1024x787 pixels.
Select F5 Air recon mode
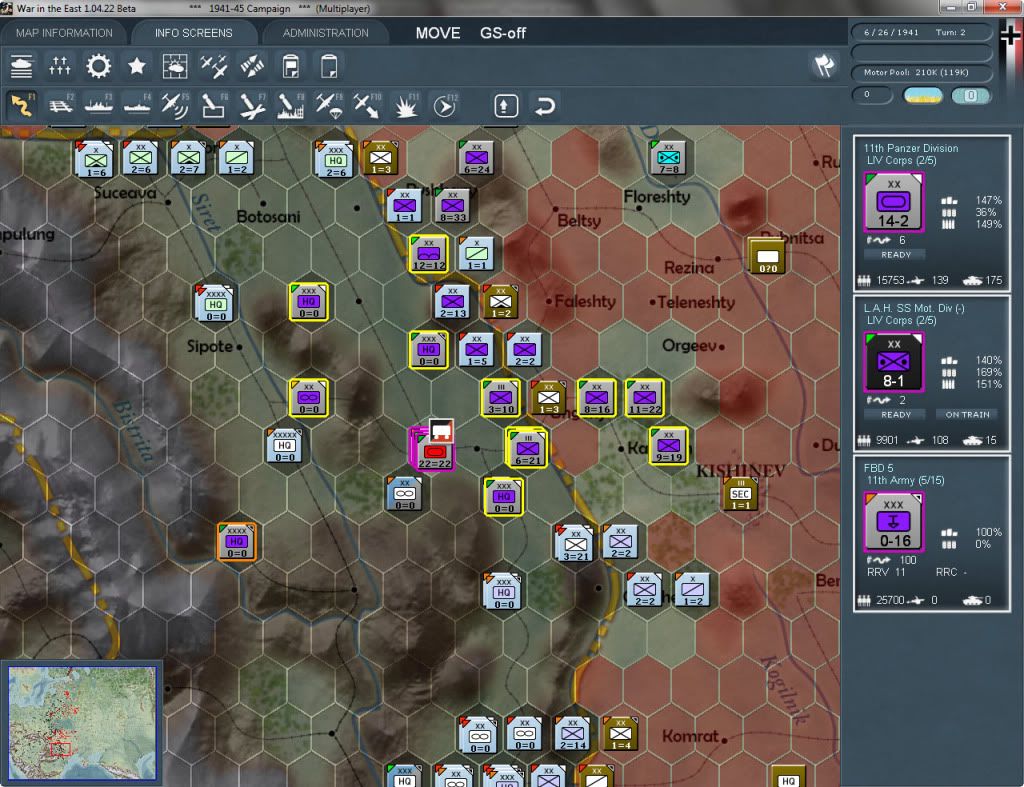pyautogui.click(x=175, y=105)
